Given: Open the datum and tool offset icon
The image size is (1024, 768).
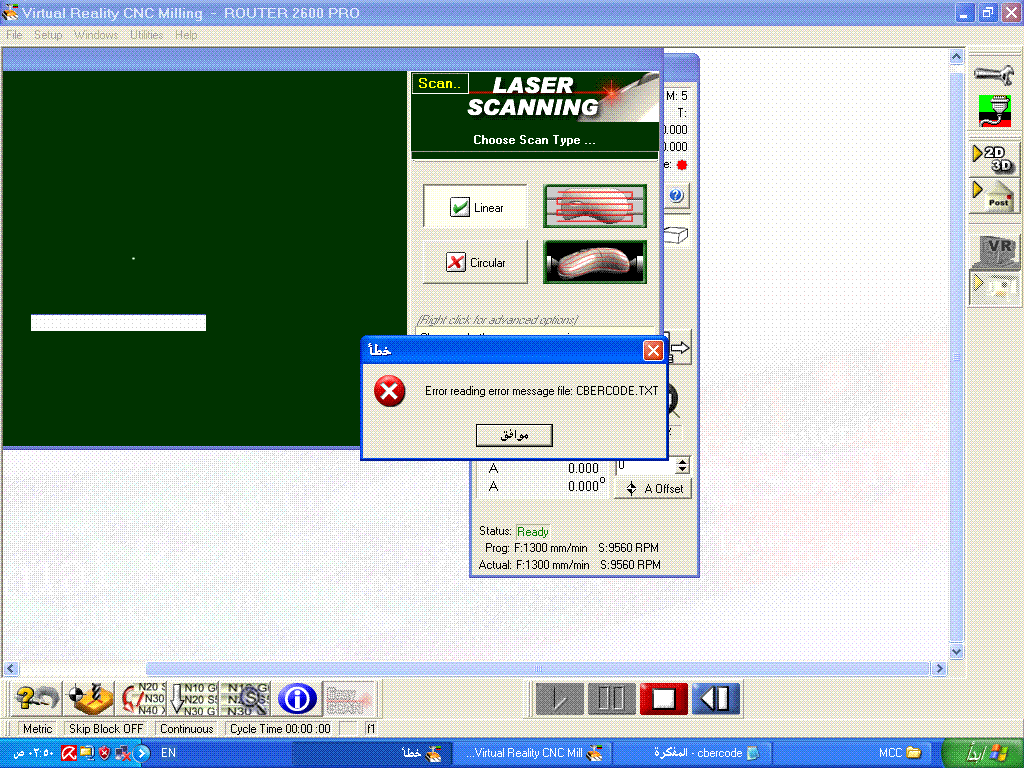Looking at the screenshot, I should [91, 698].
